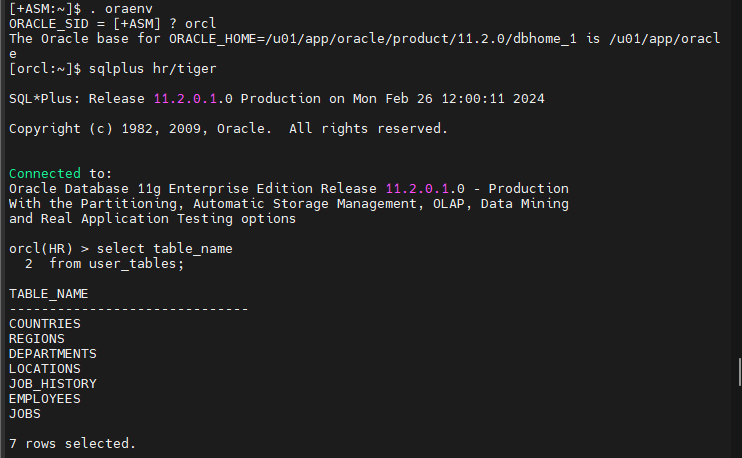Click the TABLE_NAME column header
This screenshot has width=742, height=458.
(x=49, y=294)
